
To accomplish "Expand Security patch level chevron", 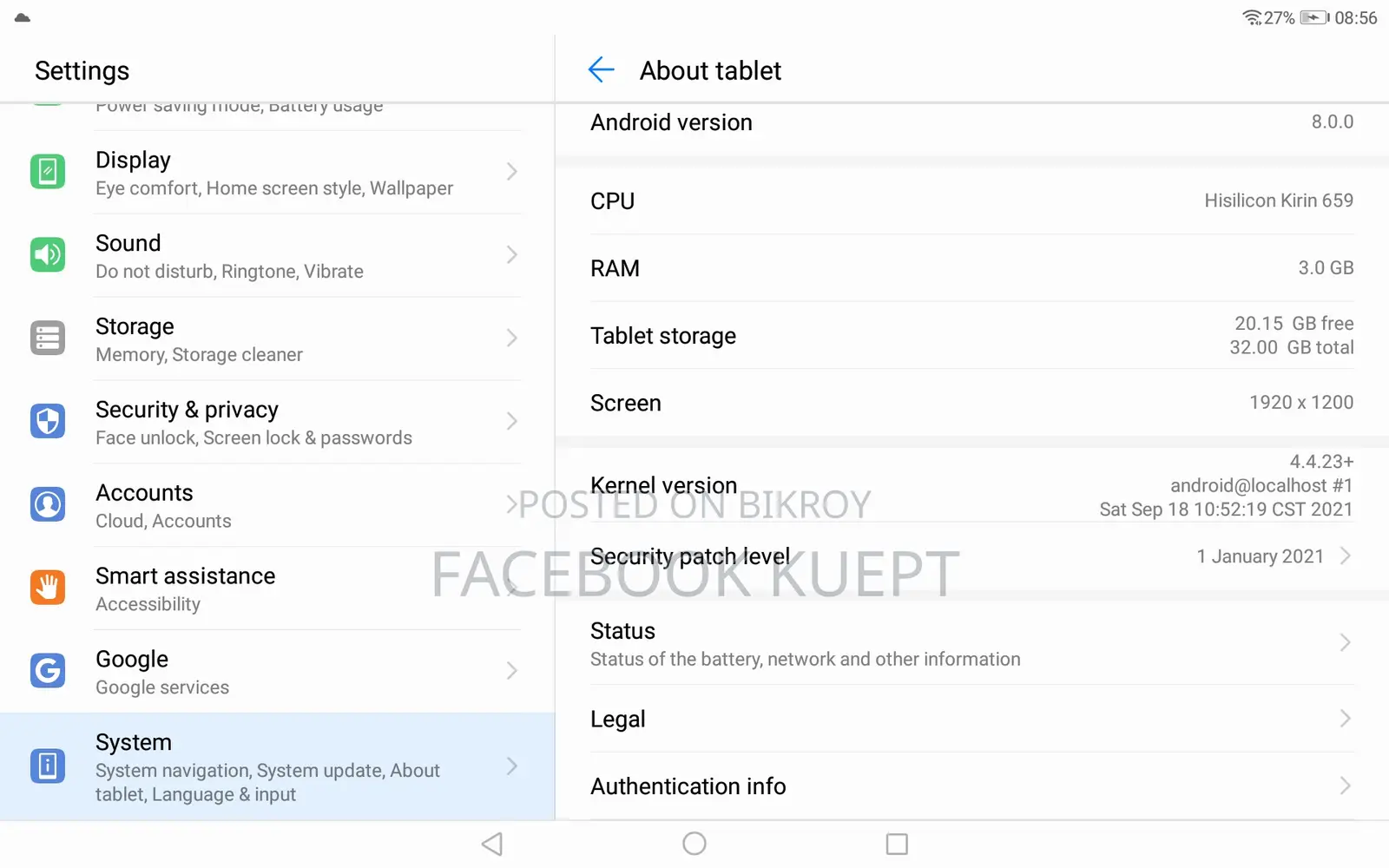I will pos(1346,556).
